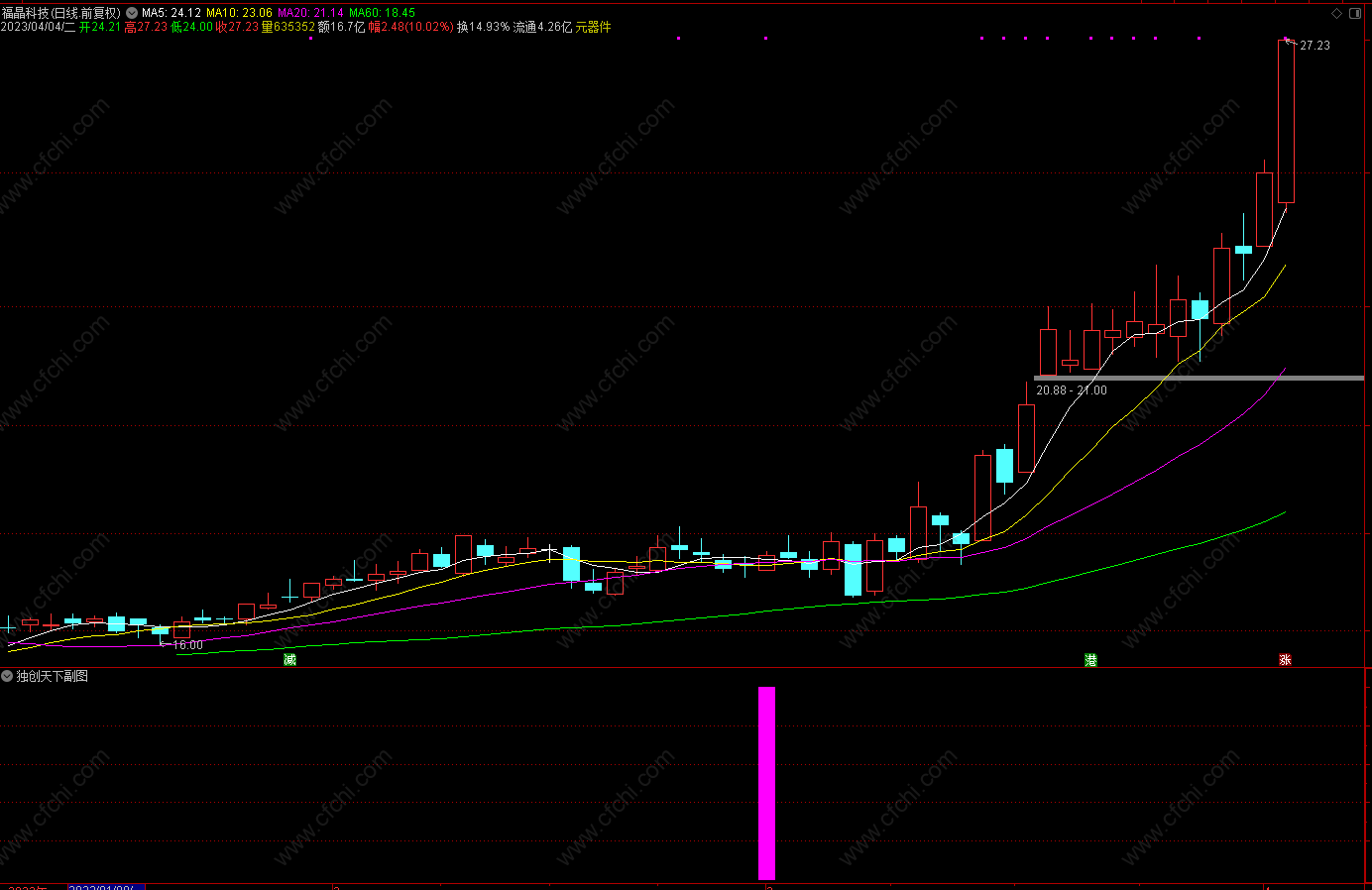Click the 元器件 sector label
Viewport: 1372px width, 890px height.
click(593, 27)
